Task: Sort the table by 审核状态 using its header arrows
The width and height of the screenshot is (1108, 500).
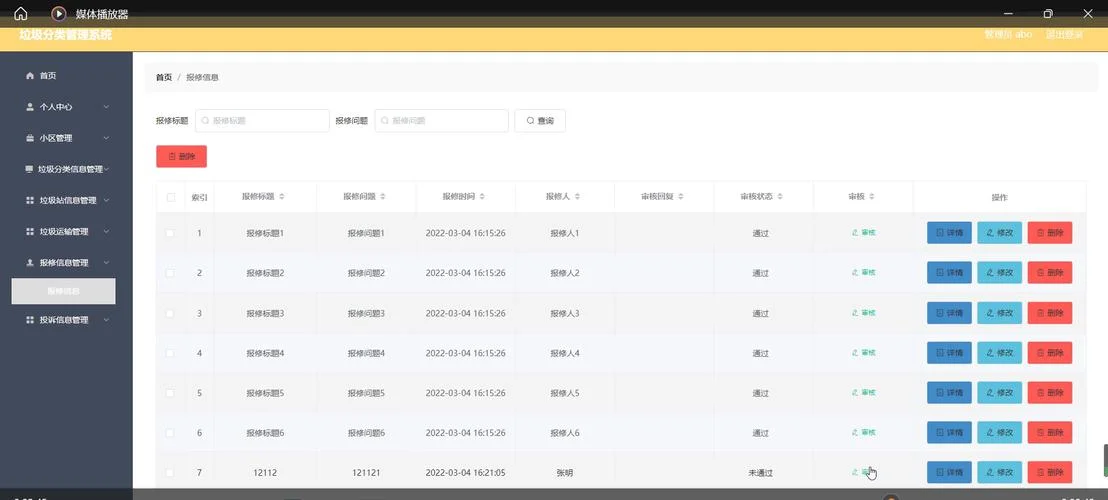Action: point(780,197)
